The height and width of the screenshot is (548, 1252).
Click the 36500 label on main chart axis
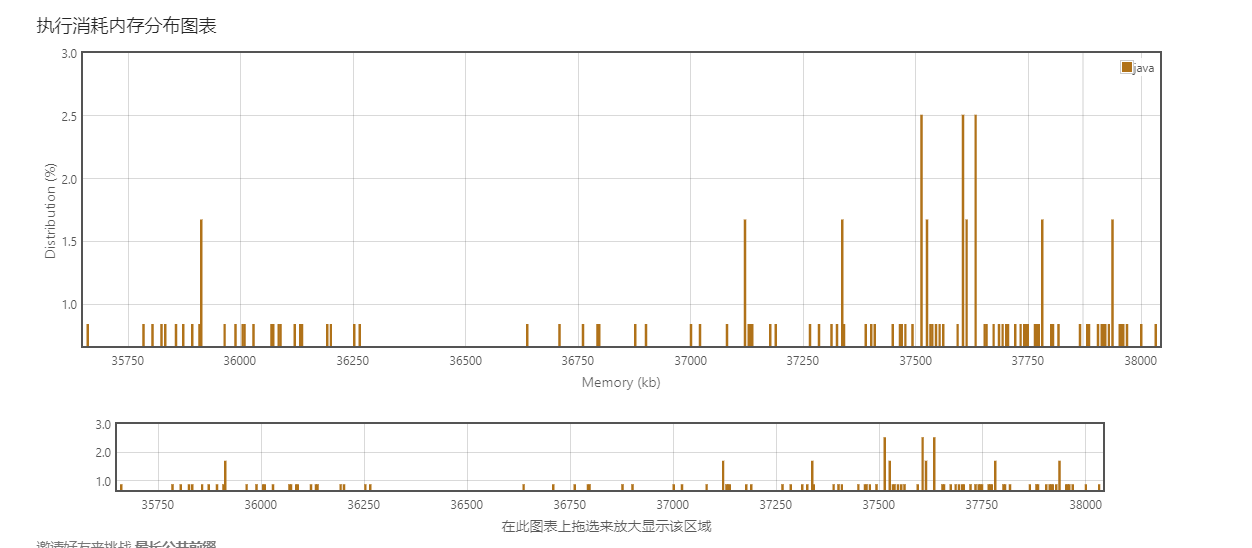465,361
